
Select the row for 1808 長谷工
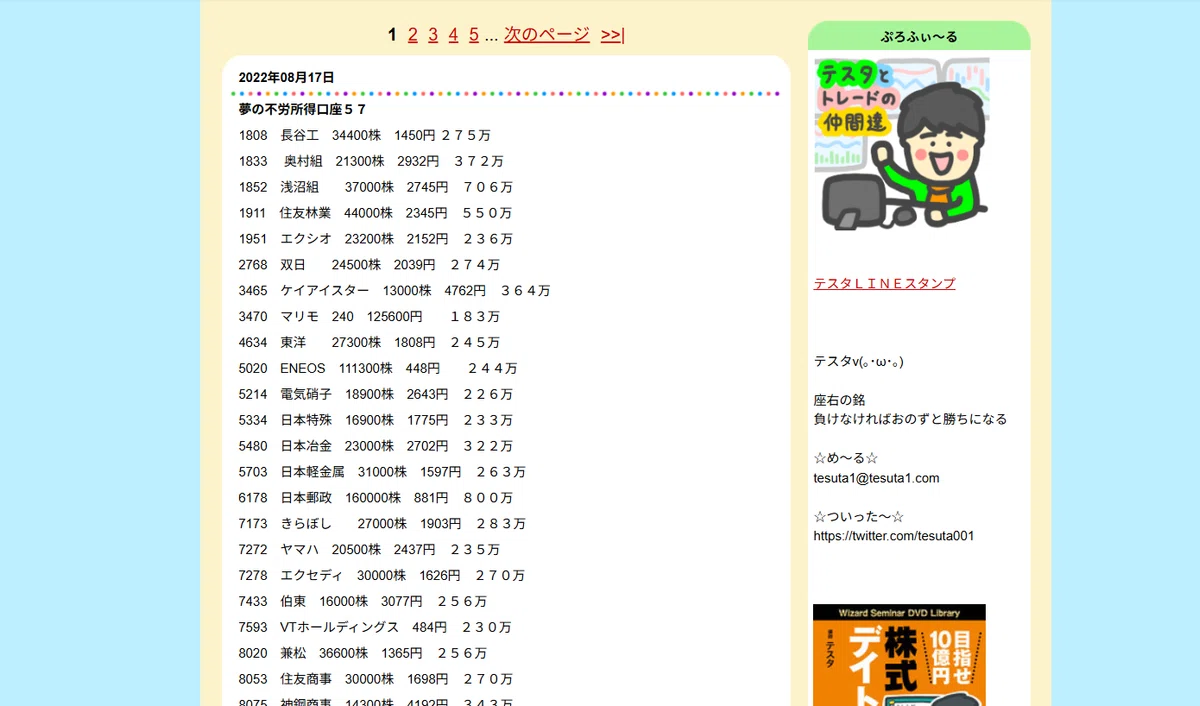[364, 135]
